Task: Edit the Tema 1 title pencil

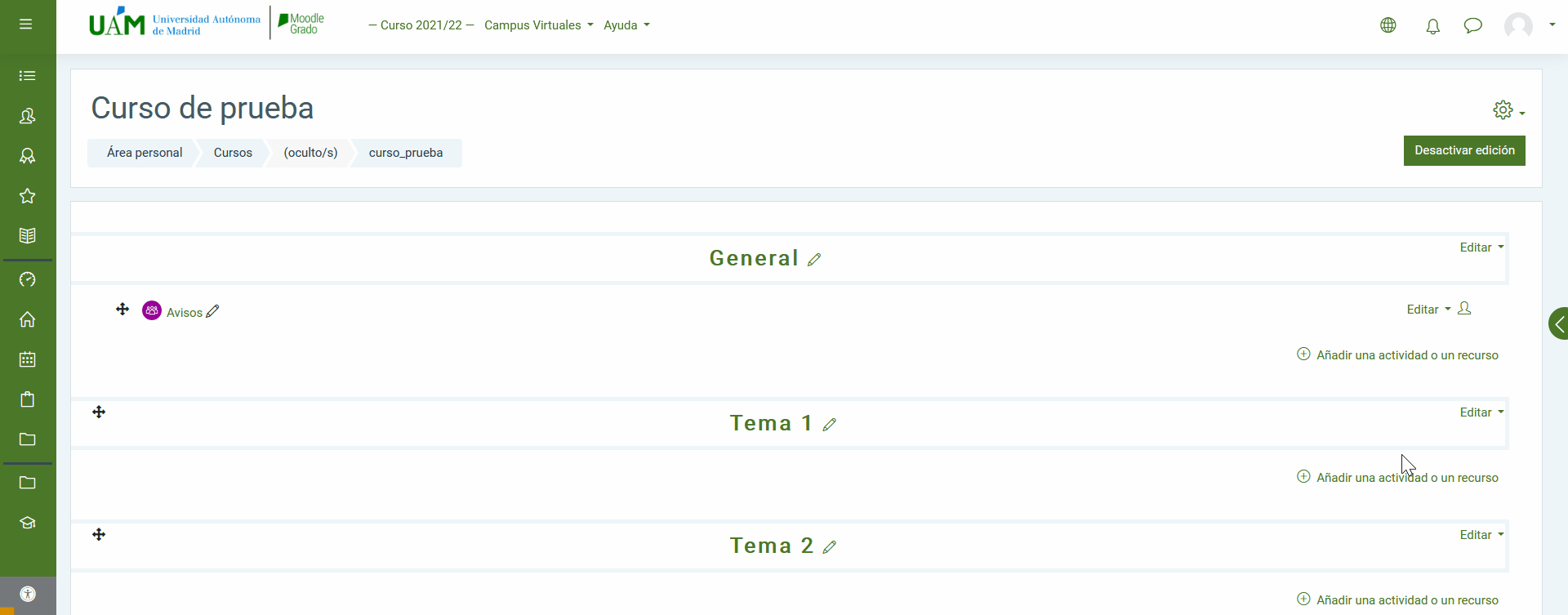Action: 830,425
